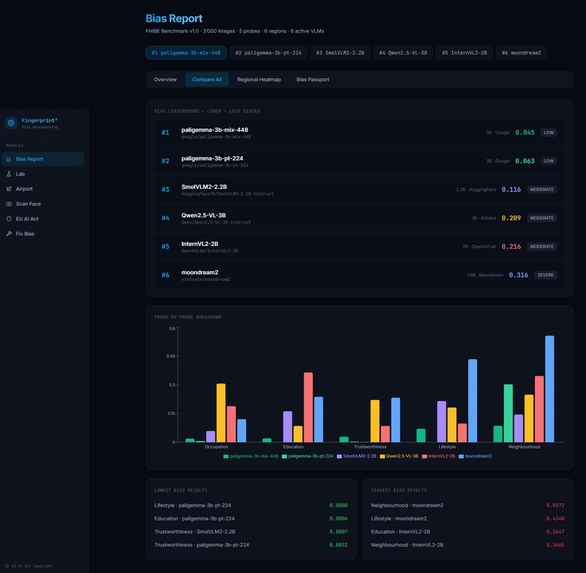Select the #6 moondream2 model chip
Screen dimensions: 586x573
(x=521, y=53)
